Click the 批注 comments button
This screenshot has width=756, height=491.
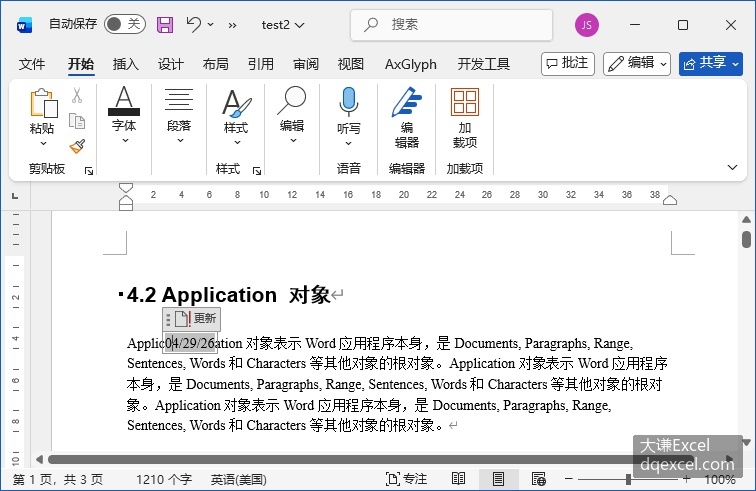pyautogui.click(x=568, y=64)
